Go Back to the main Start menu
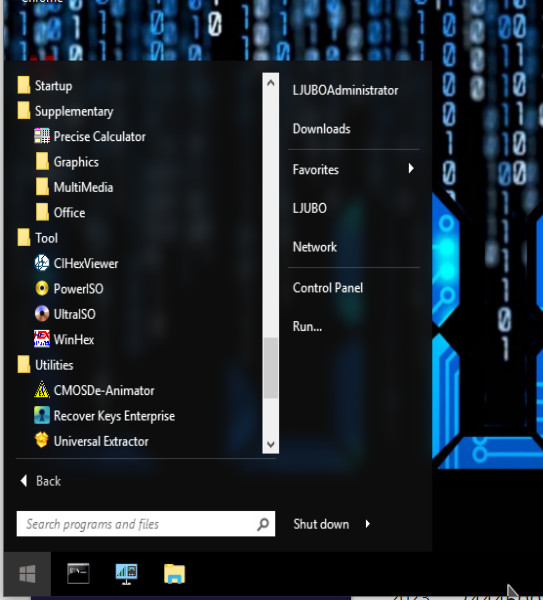This screenshot has height=600, width=543. (48, 481)
